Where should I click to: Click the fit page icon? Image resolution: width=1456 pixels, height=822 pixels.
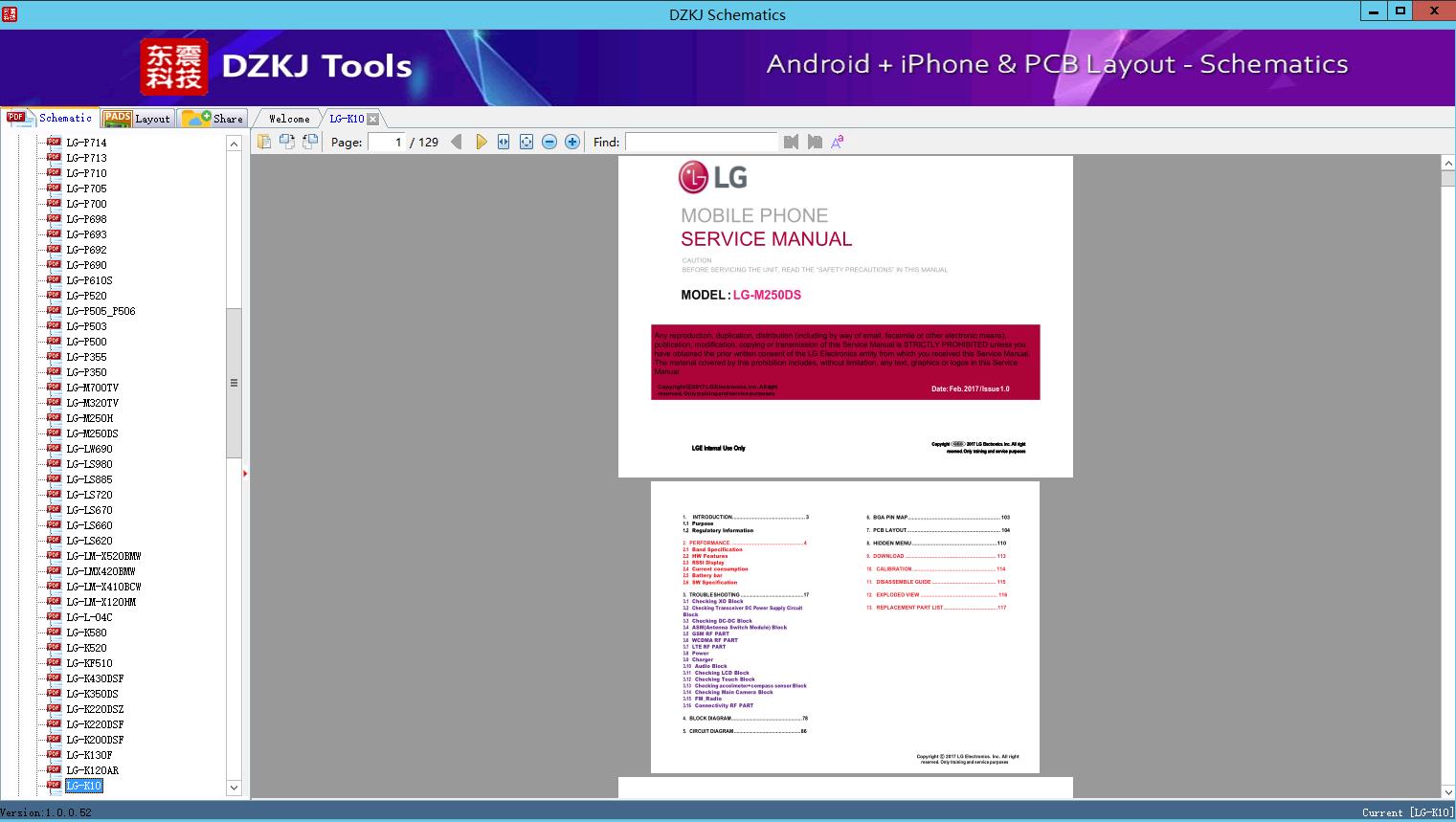point(526,142)
